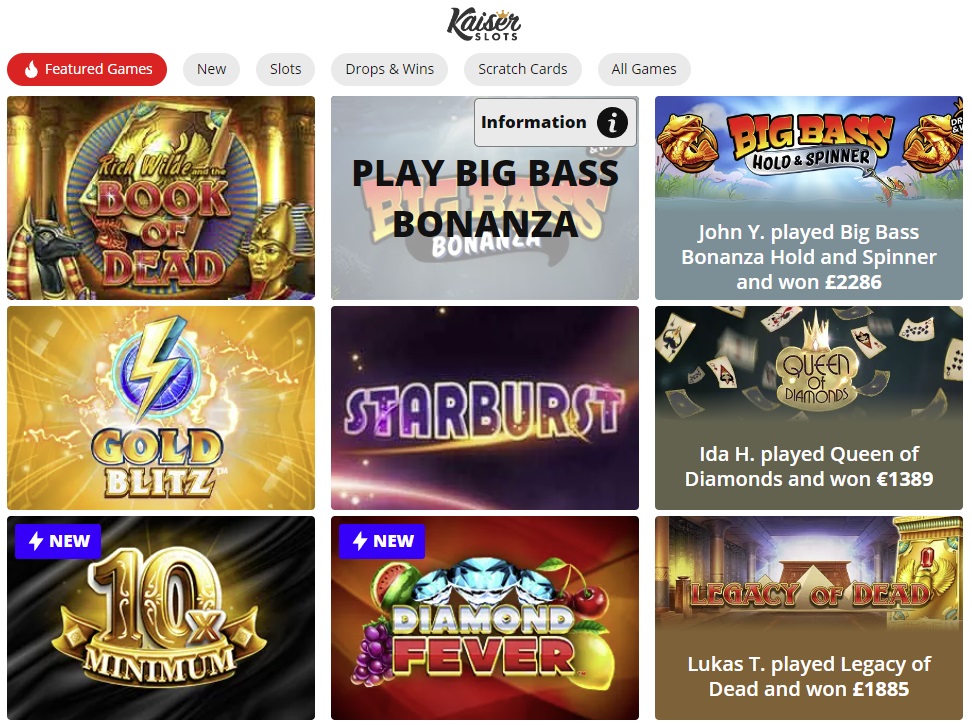Viewport: 972px width, 726px height.
Task: Click the NEW lightning badge on 10x Minimum
Action: click(x=58, y=541)
